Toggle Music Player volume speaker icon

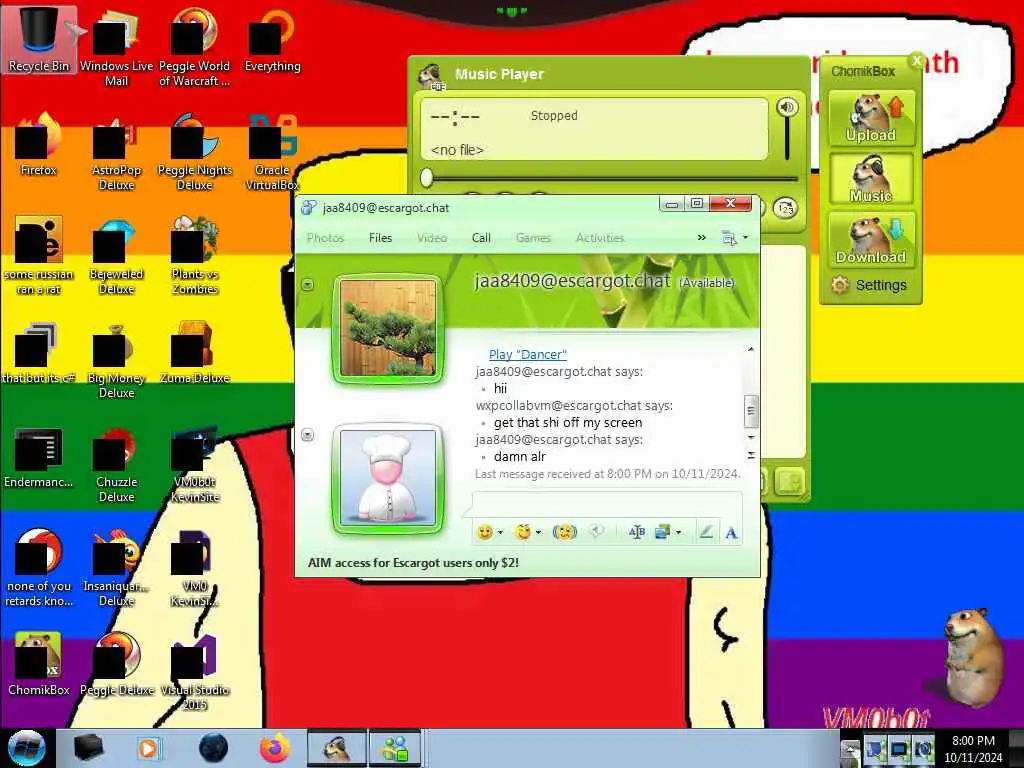coord(787,107)
